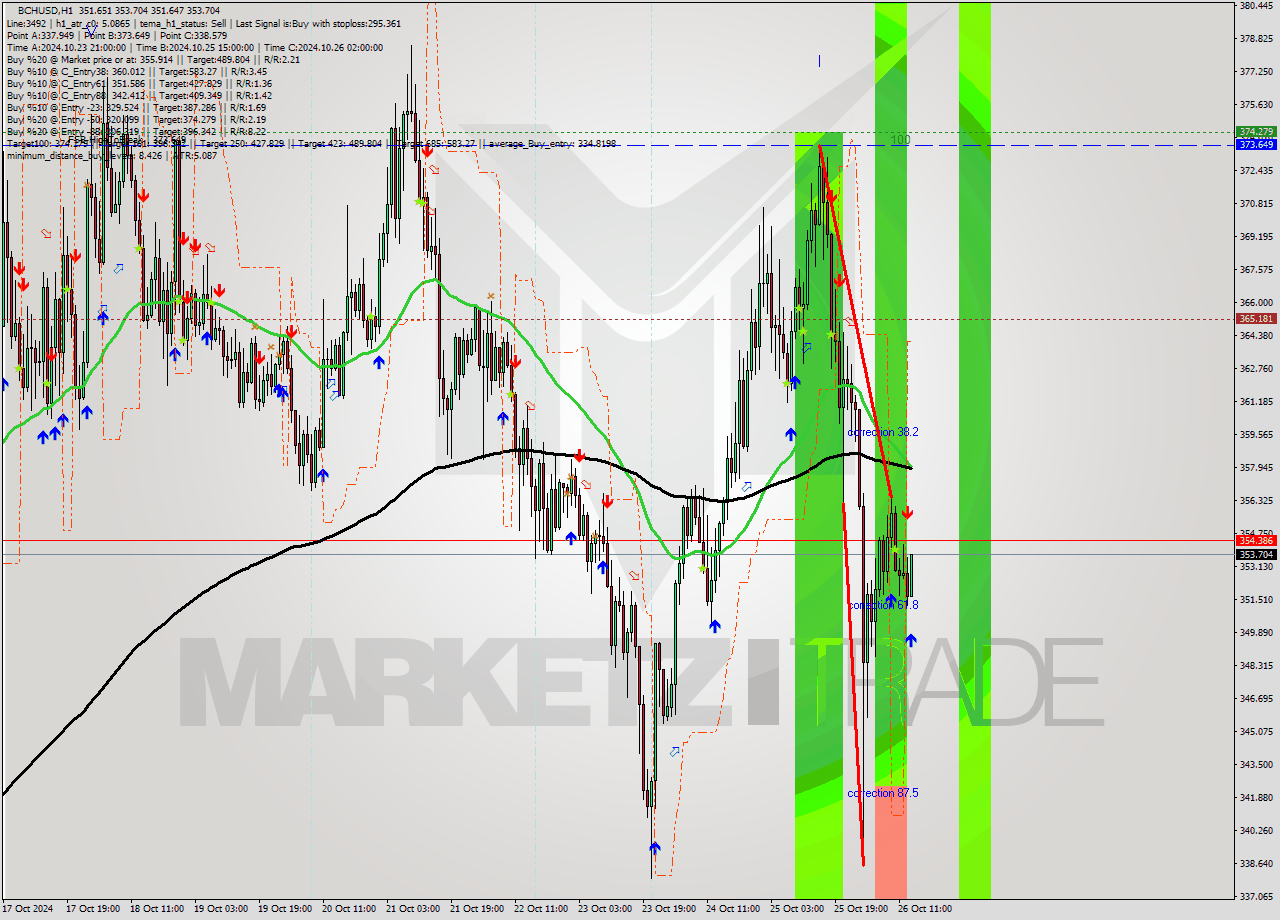Click the 380.435 price axis label

(x=1256, y=6)
